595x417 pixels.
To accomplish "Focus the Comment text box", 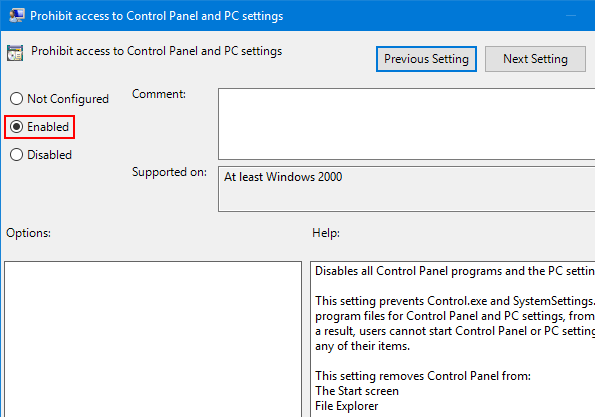I will click(406, 124).
